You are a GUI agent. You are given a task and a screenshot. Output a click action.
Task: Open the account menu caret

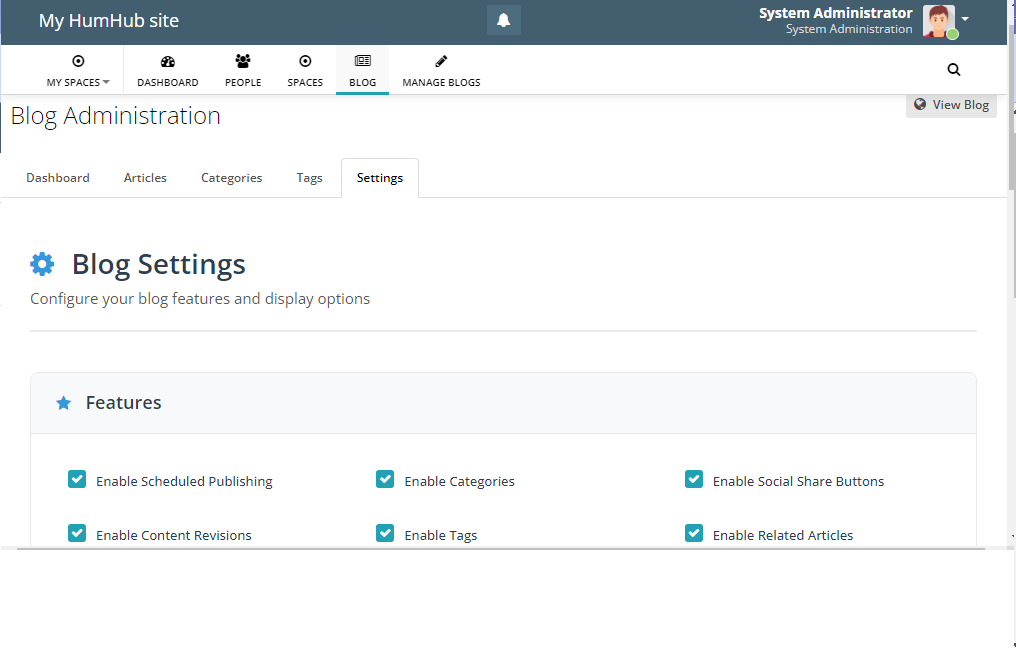point(965,19)
